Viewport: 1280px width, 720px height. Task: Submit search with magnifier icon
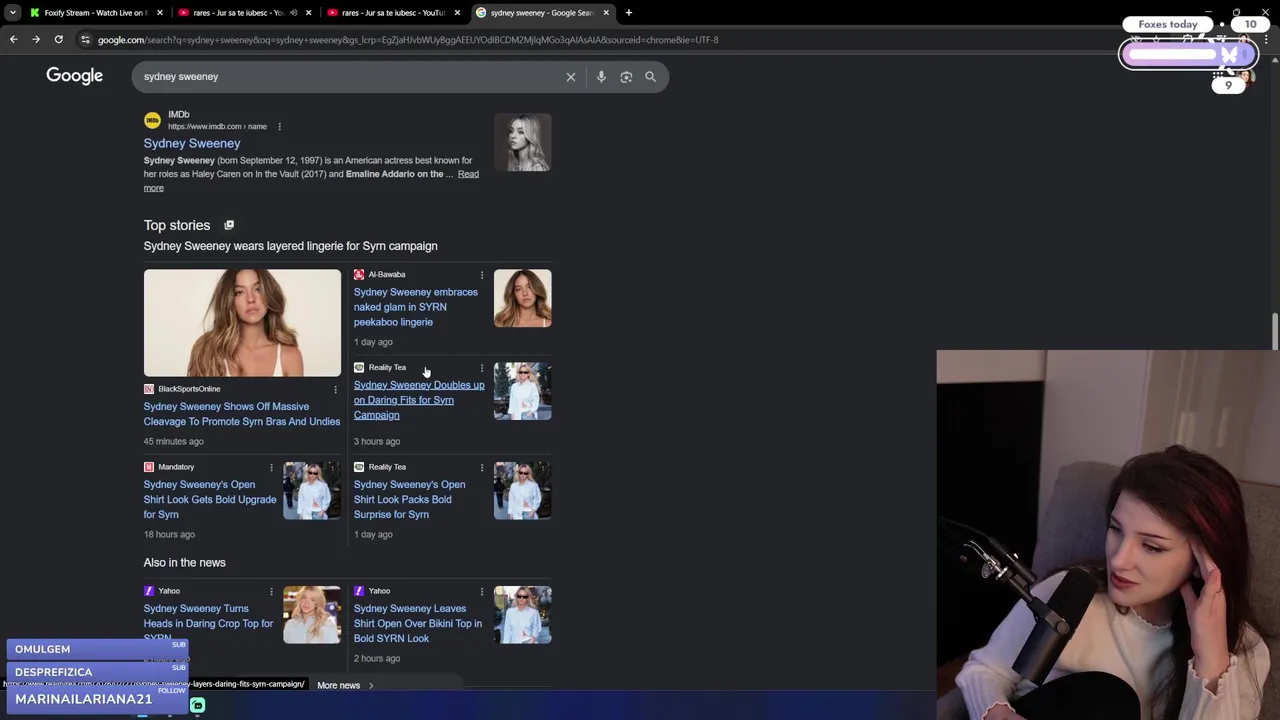coord(650,76)
